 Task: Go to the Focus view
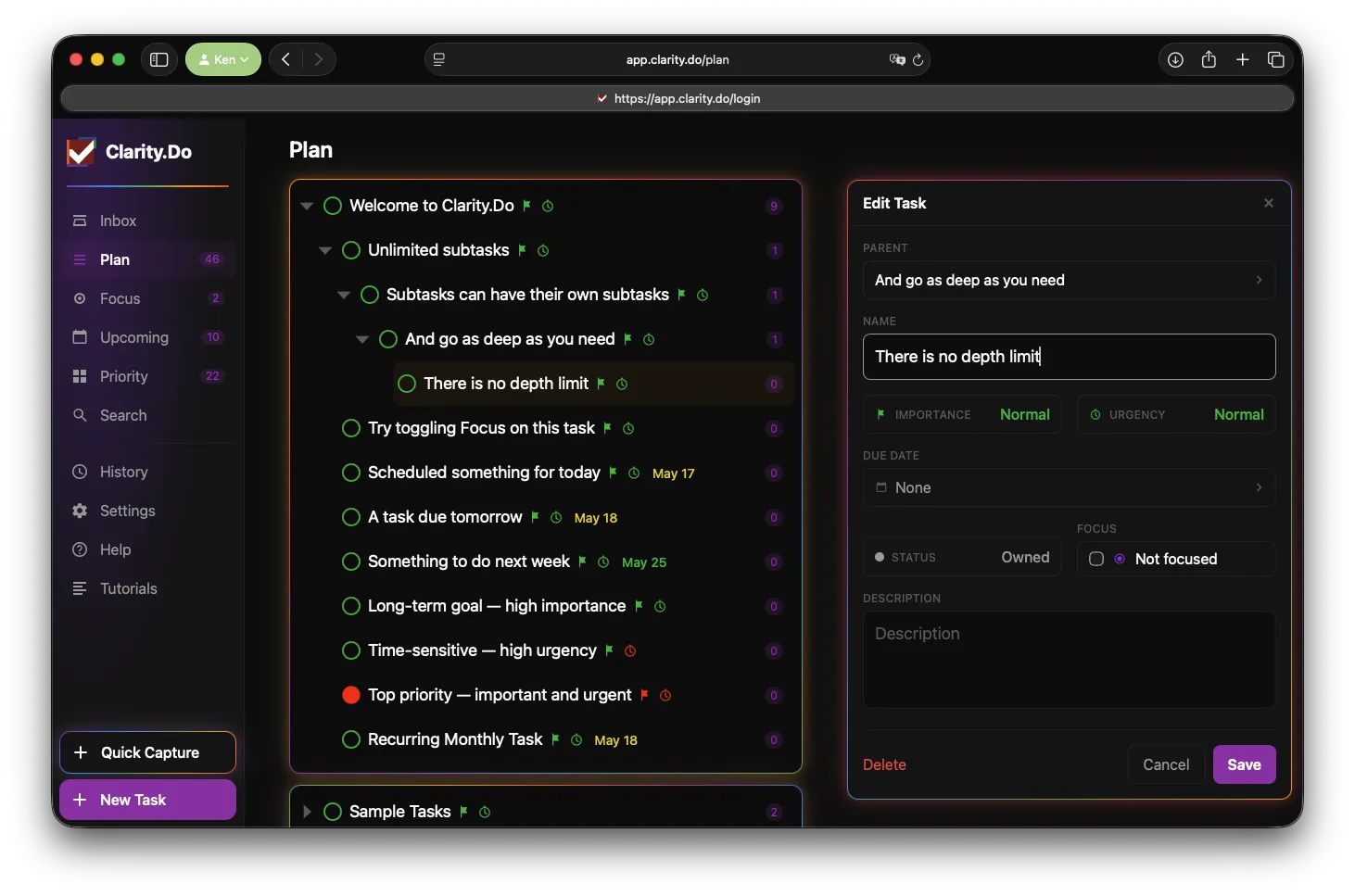148,298
